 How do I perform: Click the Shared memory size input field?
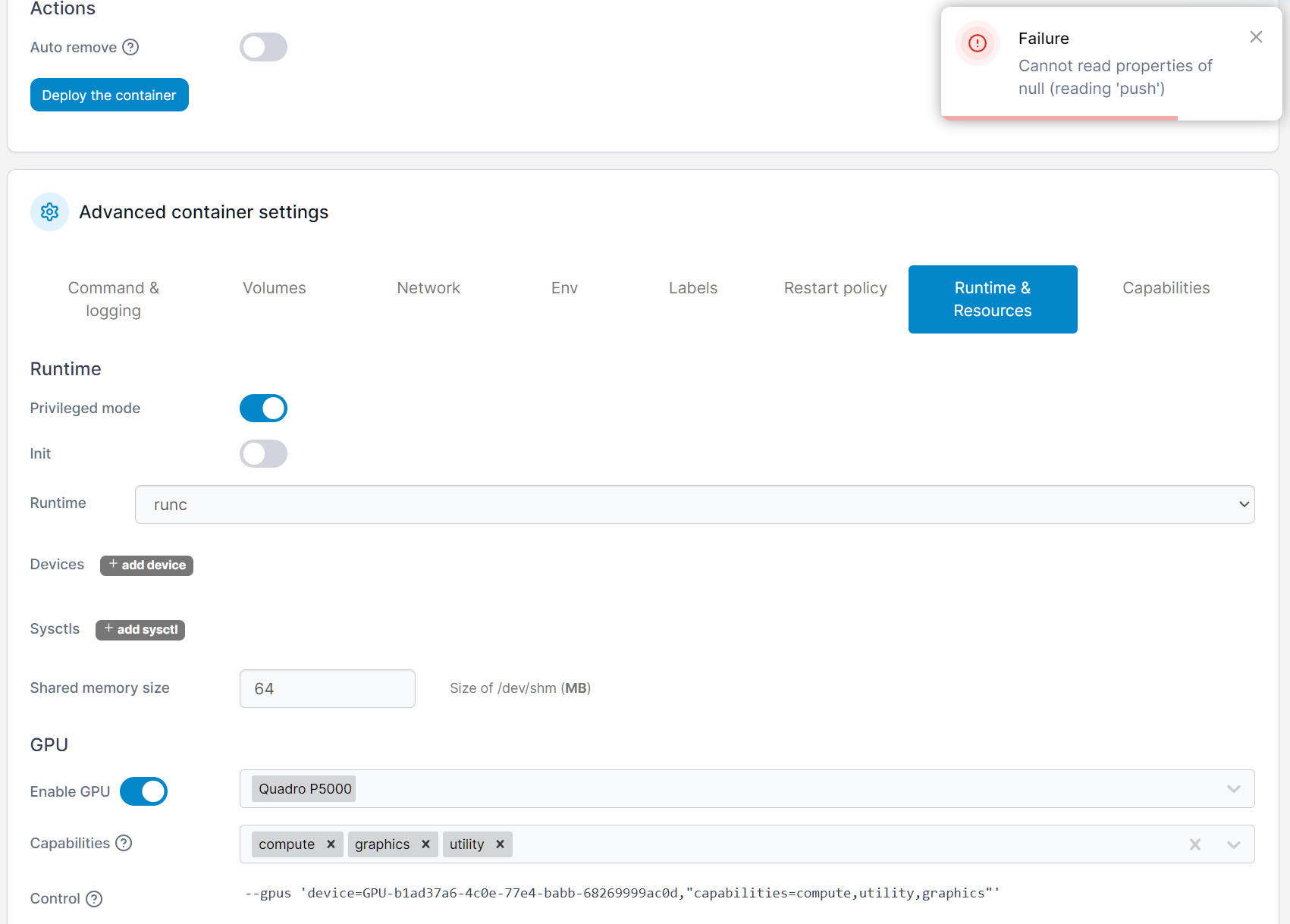[327, 688]
